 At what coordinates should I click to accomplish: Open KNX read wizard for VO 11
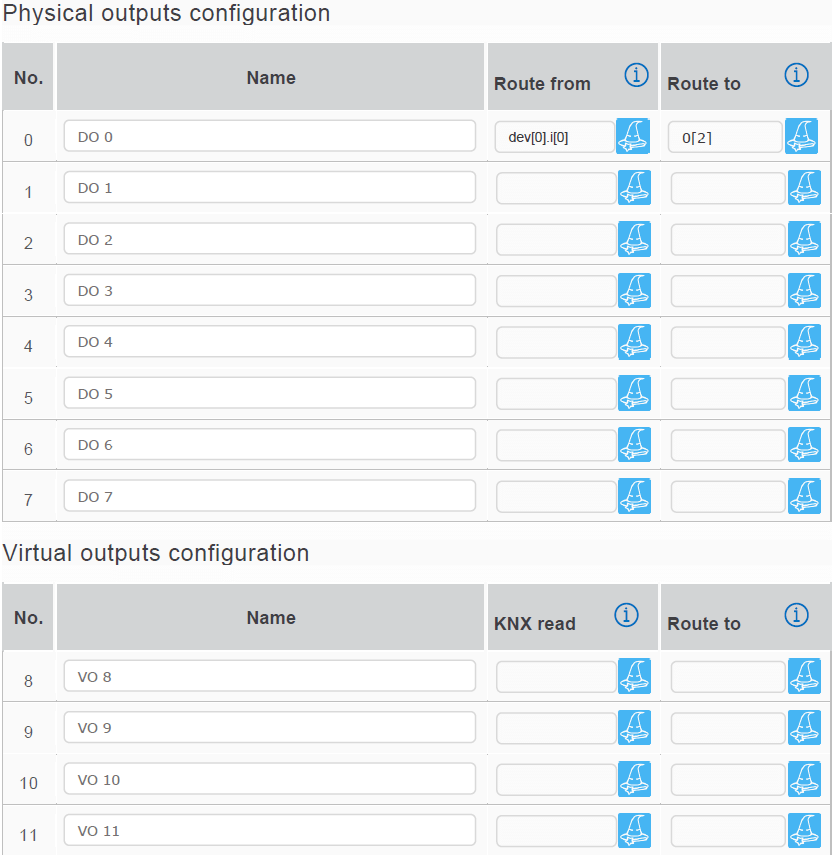point(634,830)
